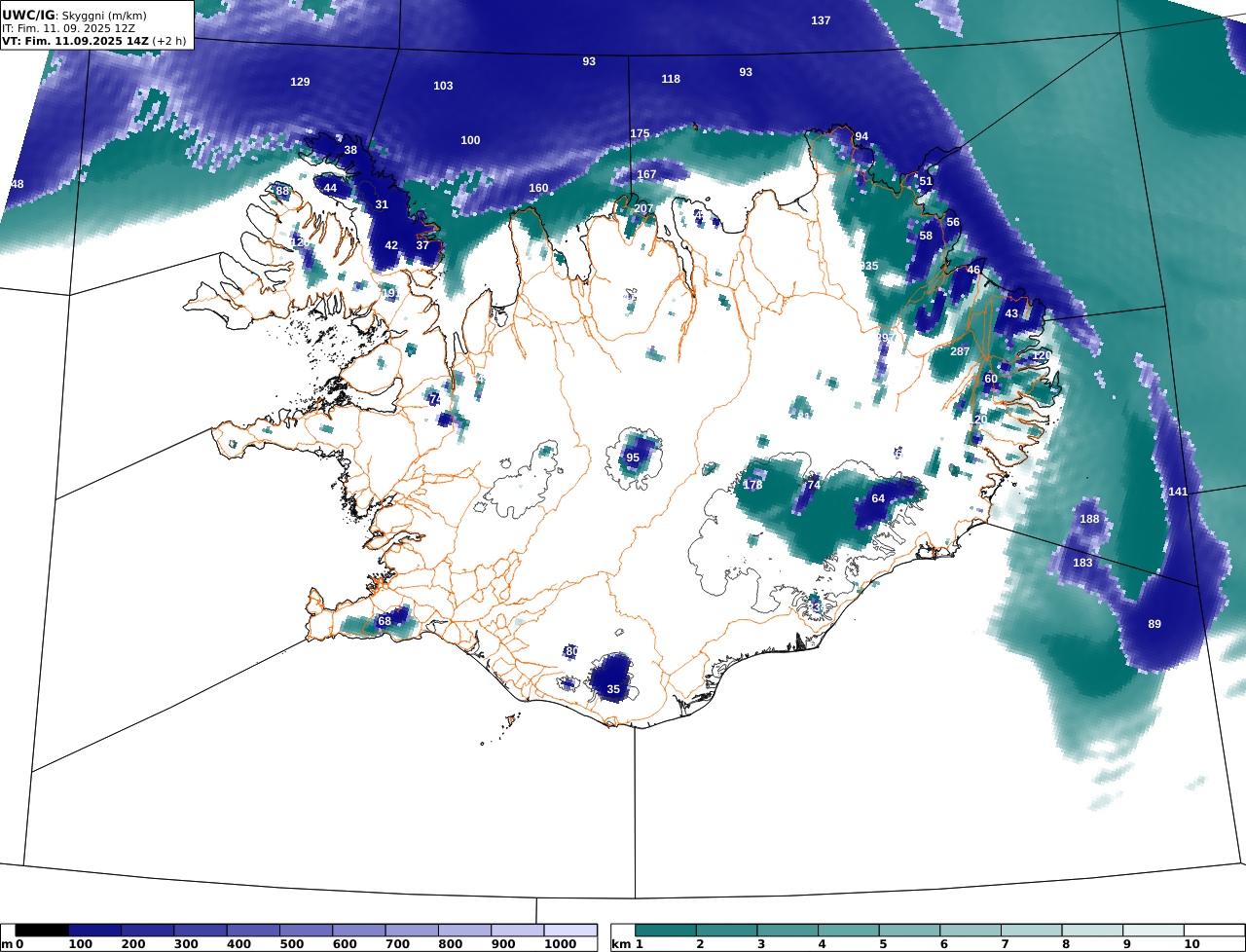Click the visibility value 46 on the map
The width and height of the screenshot is (1246, 952).
[973, 270]
